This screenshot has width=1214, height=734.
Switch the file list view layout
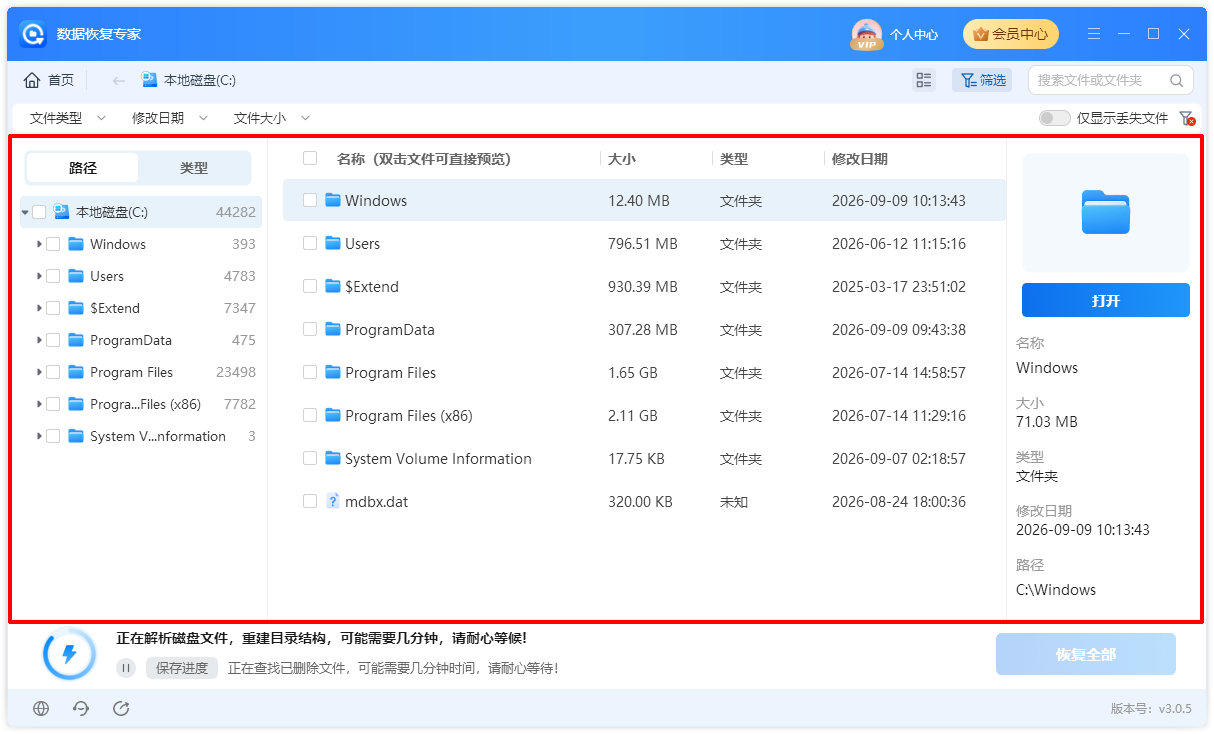coord(924,80)
